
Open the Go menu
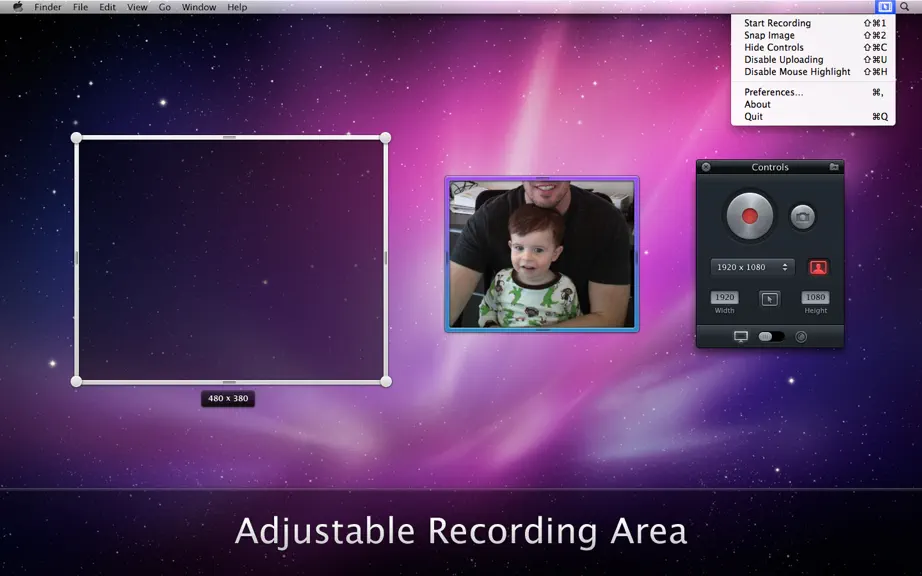[x=165, y=7]
